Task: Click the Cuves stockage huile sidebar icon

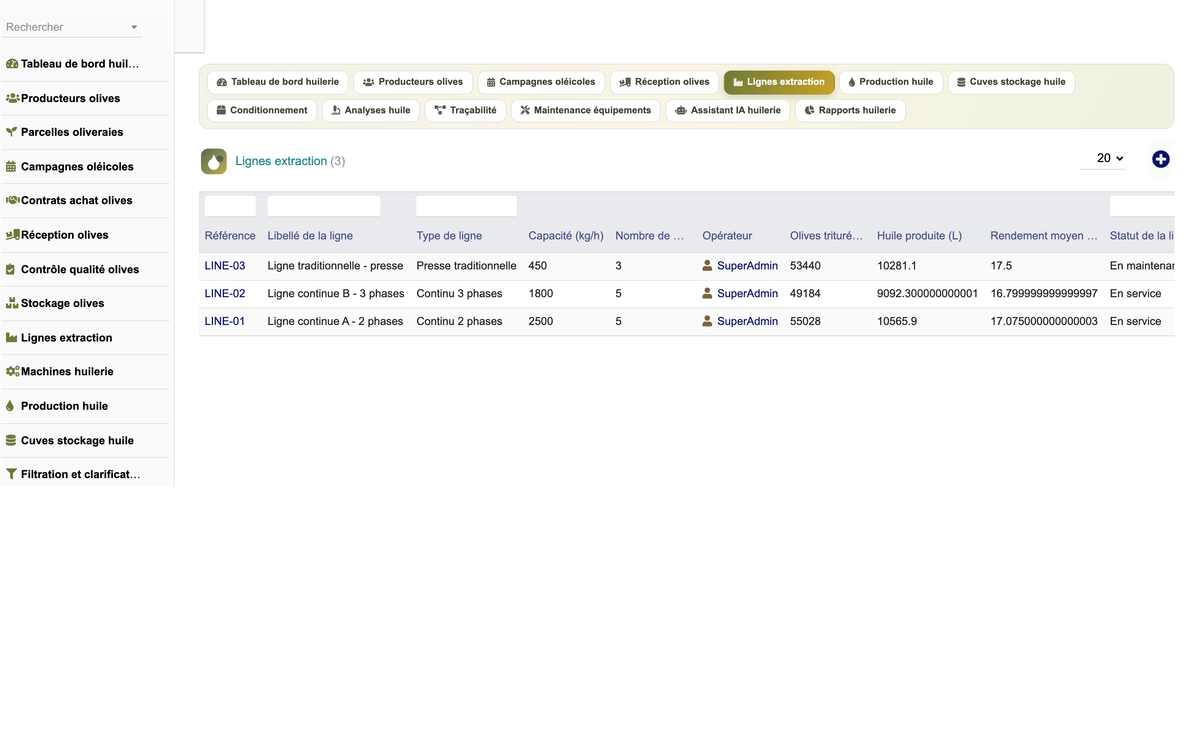Action: 11,440
